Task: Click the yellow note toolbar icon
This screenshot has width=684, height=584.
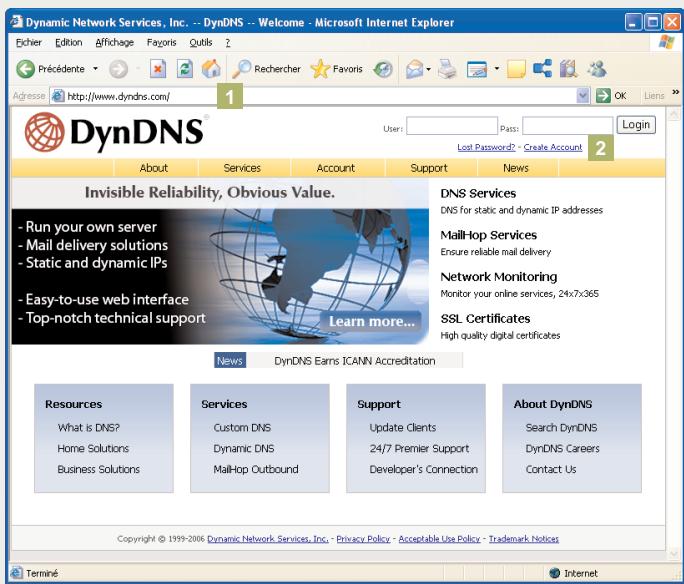Action: tap(516, 69)
